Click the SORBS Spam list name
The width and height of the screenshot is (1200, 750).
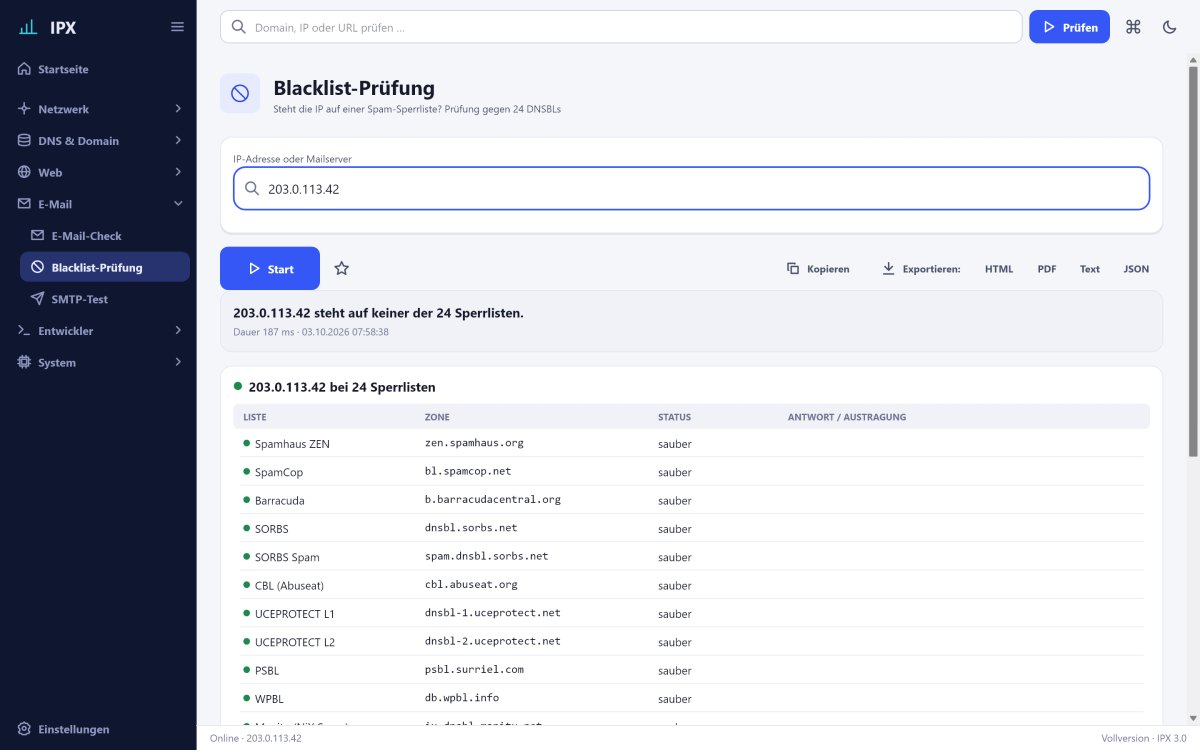click(287, 557)
